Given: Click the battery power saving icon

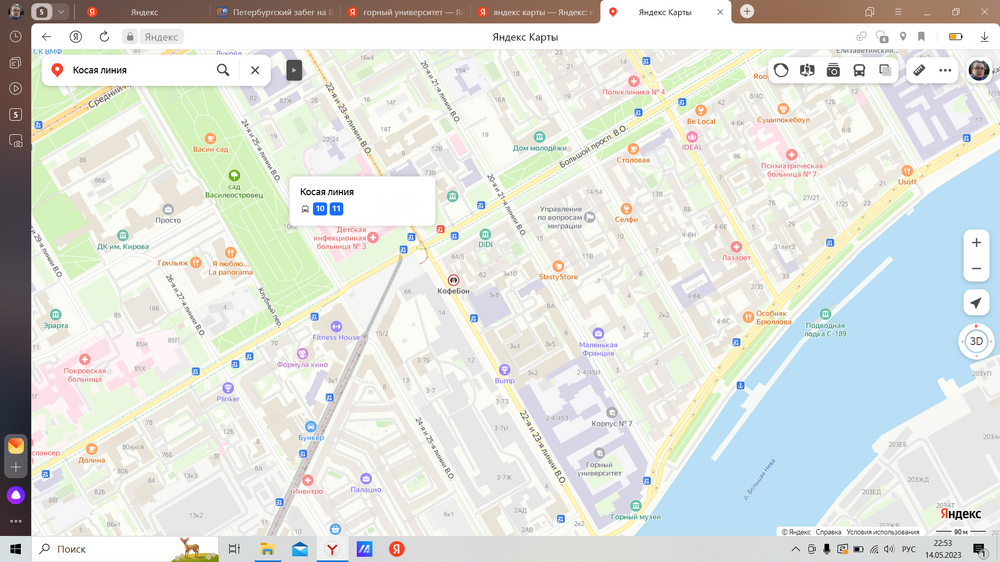Looking at the screenshot, I should [955, 37].
